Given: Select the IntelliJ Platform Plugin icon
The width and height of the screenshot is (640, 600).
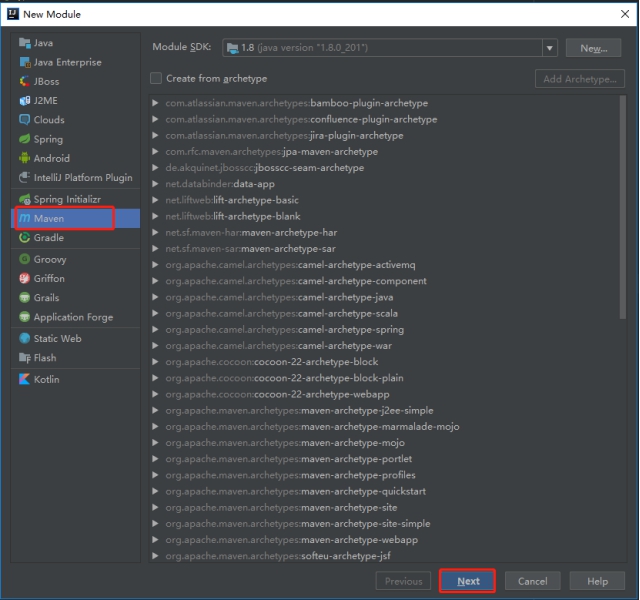Looking at the screenshot, I should [24, 177].
